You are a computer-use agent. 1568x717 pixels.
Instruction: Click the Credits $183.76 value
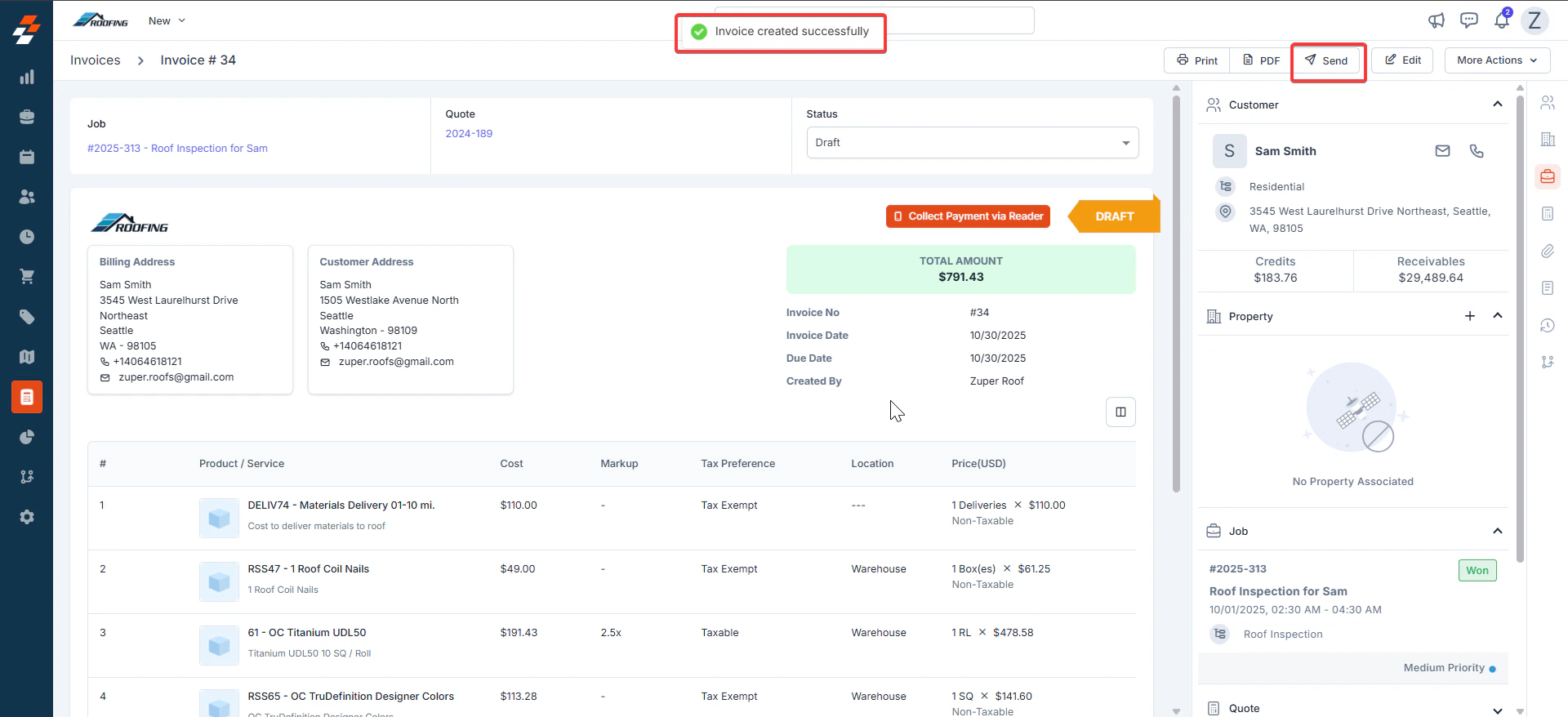tap(1276, 278)
